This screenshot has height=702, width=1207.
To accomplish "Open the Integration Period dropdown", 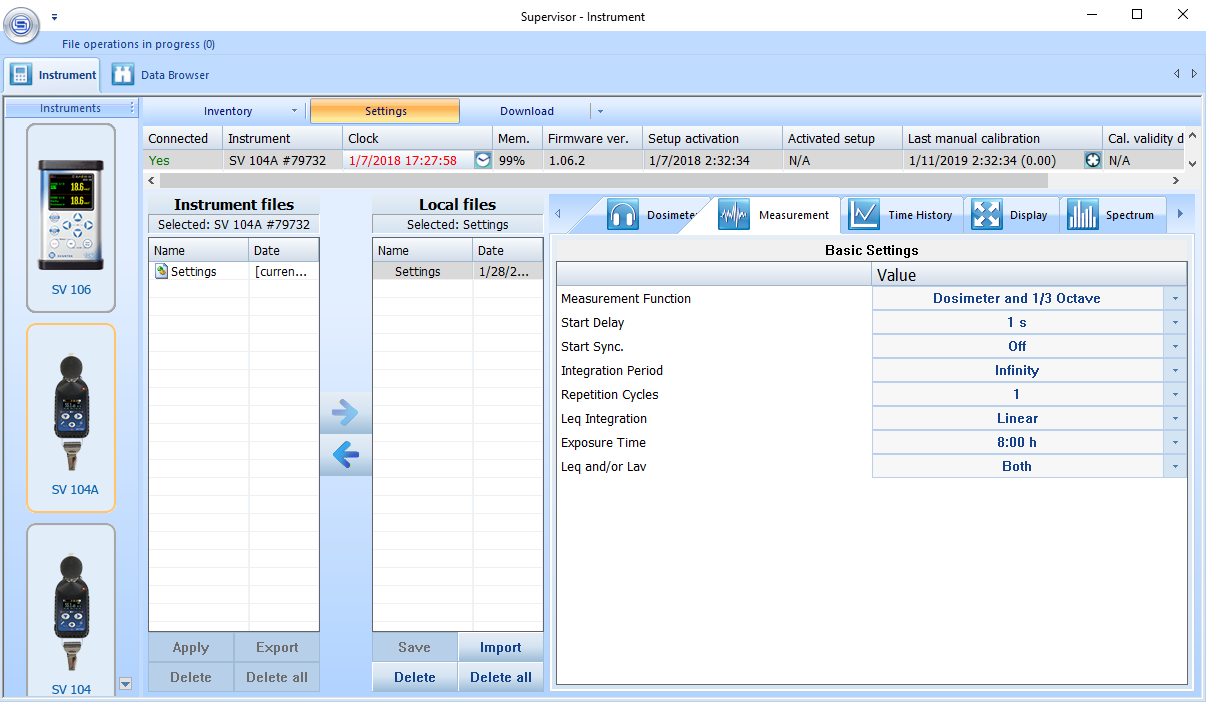I will (x=1175, y=371).
